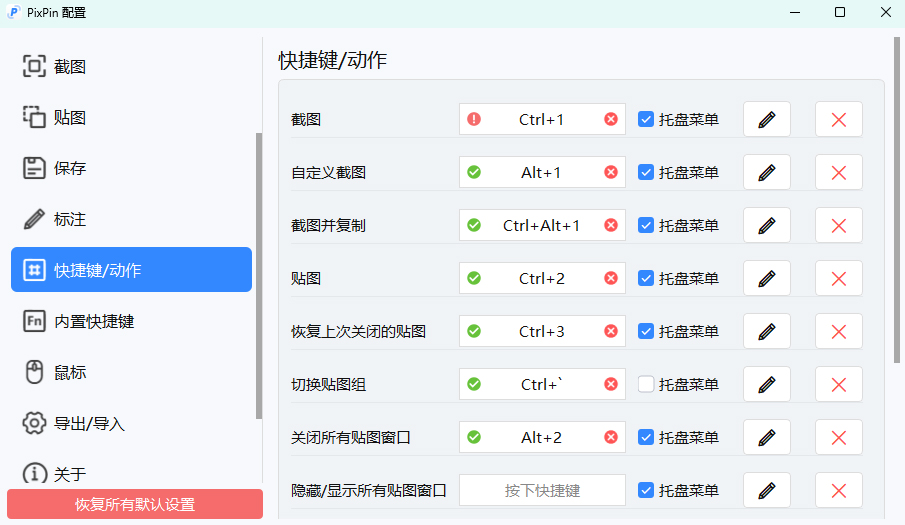The width and height of the screenshot is (905, 525).
Task: Click the edit pencil for 贴图 row
Action: point(767,278)
